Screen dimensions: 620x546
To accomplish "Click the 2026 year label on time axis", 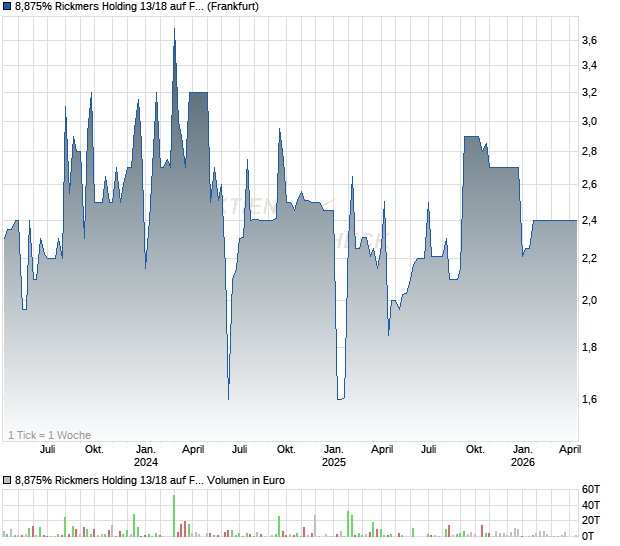I will click(523, 462).
